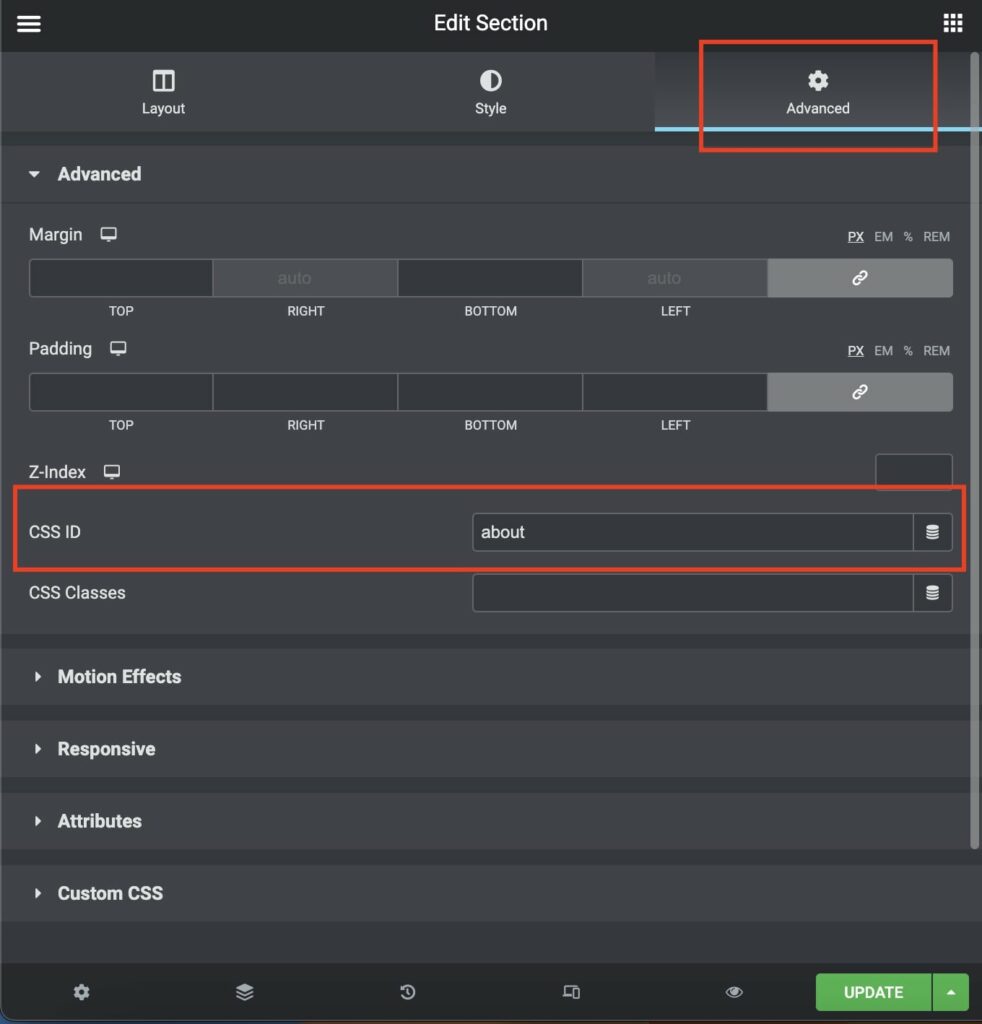Expand the Attributes section
The width and height of the screenshot is (982, 1024).
[x=485, y=821]
